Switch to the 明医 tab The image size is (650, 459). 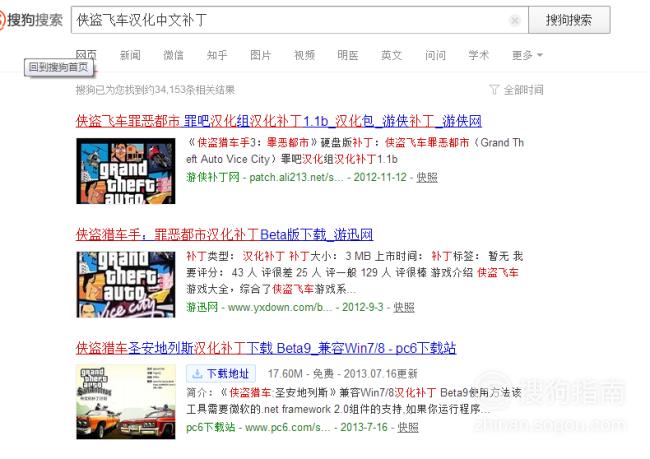[348, 55]
